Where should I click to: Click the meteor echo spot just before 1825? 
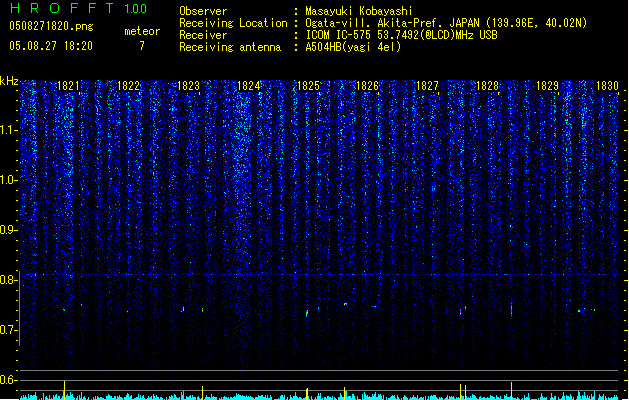click(x=307, y=313)
